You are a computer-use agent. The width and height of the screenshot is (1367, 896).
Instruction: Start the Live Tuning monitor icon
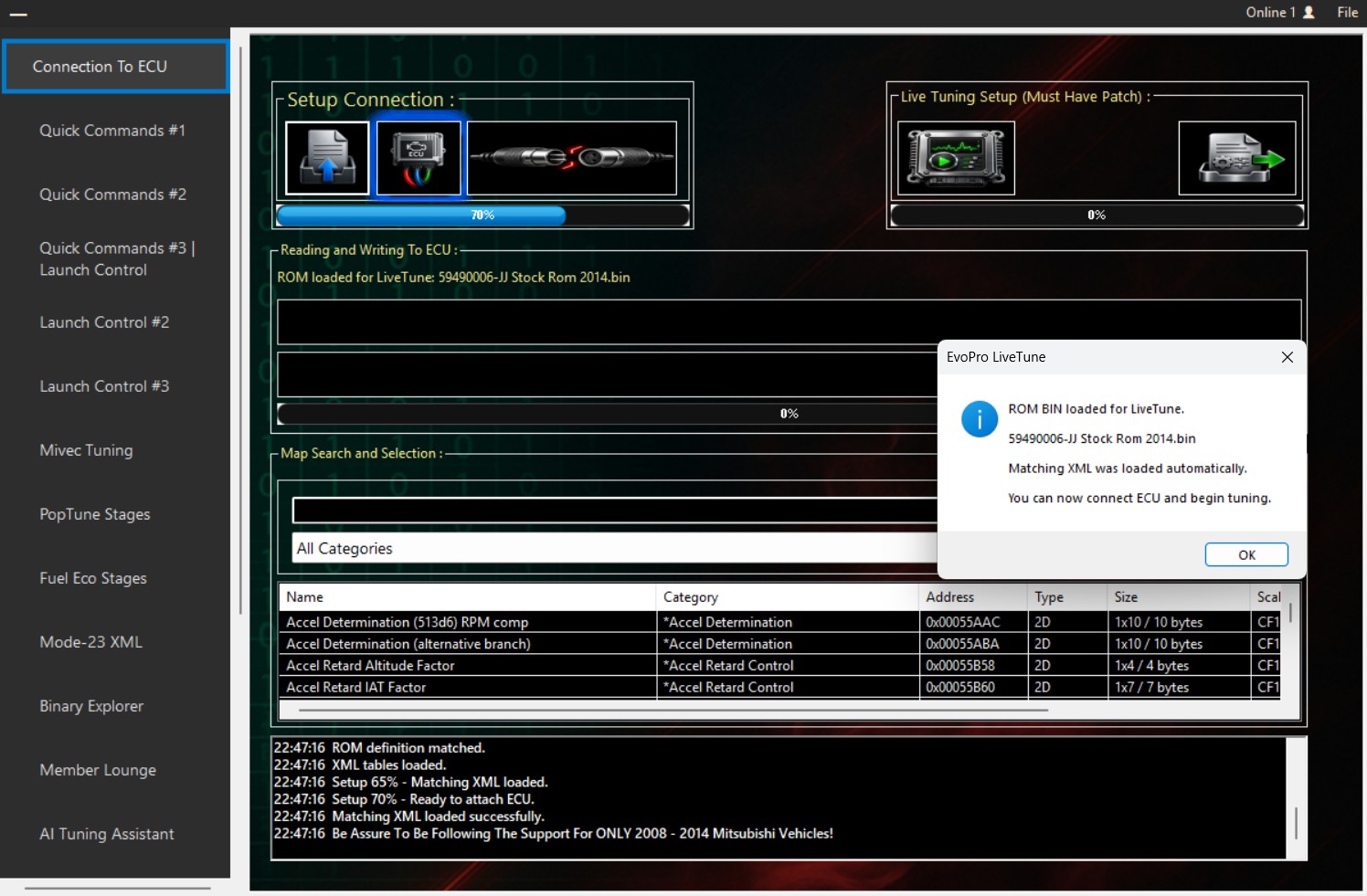[956, 158]
